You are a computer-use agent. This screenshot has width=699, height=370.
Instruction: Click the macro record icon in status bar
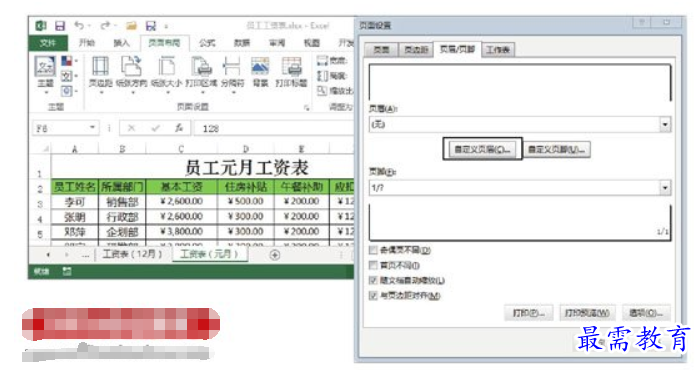pyautogui.click(x=67, y=271)
